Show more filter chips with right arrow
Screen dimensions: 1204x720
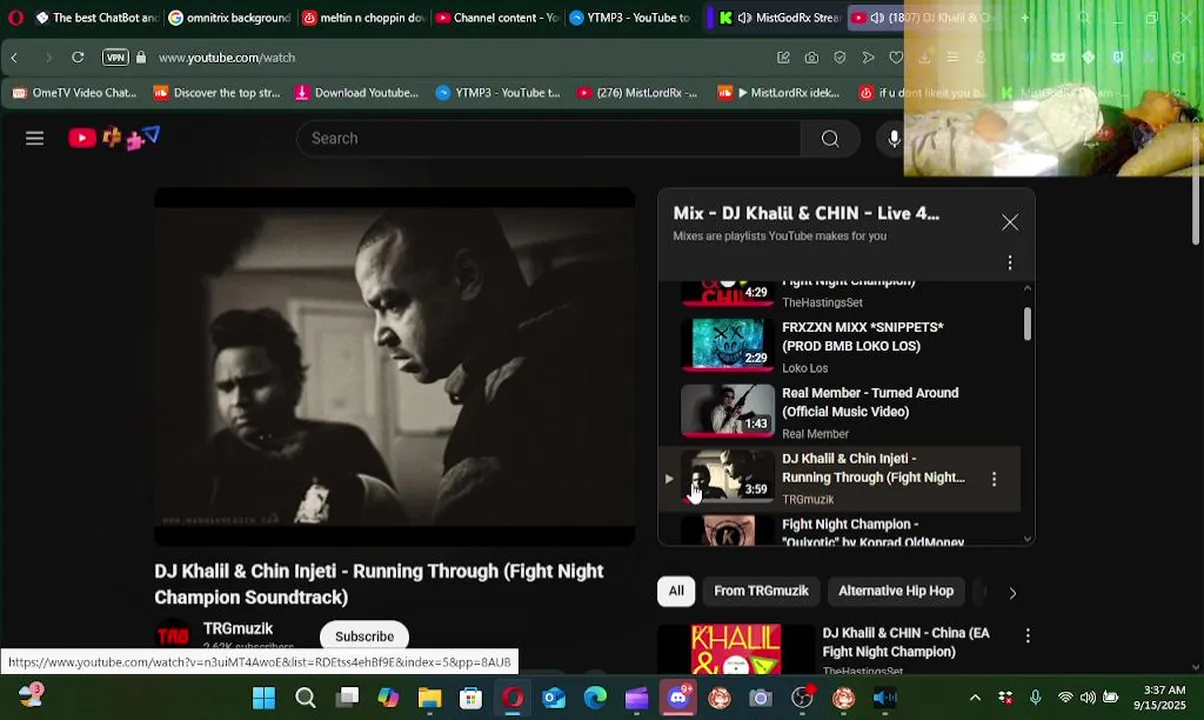coord(1012,592)
